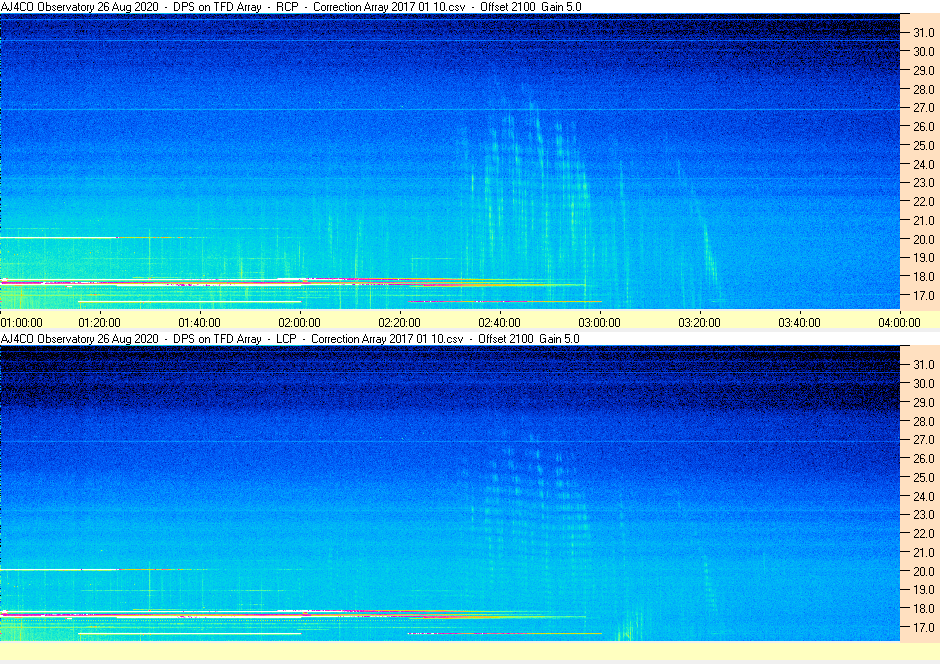Select the 01:20:00 time axis marker

click(100, 322)
